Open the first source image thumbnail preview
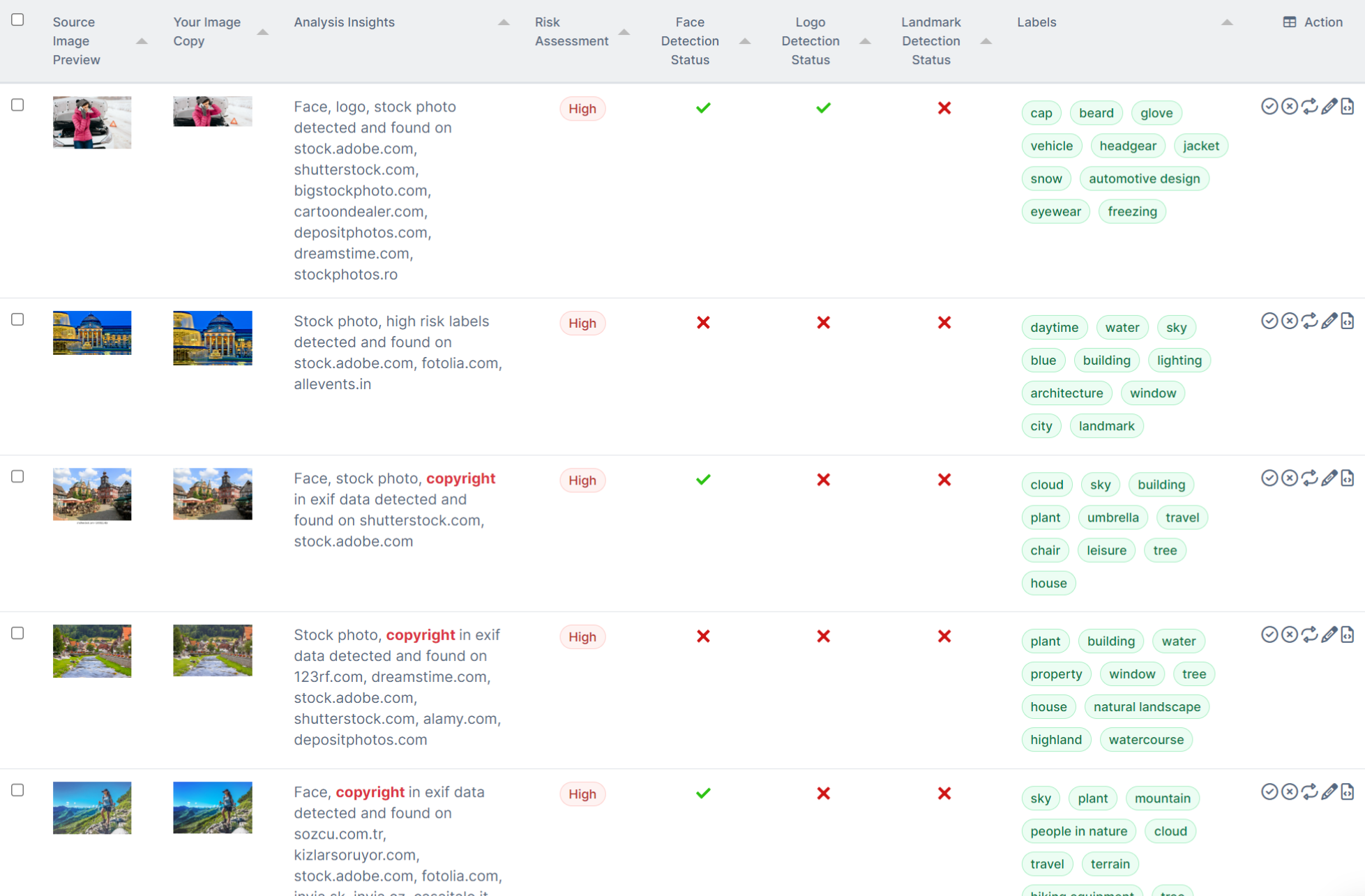This screenshot has width=1365, height=896. pos(91,122)
